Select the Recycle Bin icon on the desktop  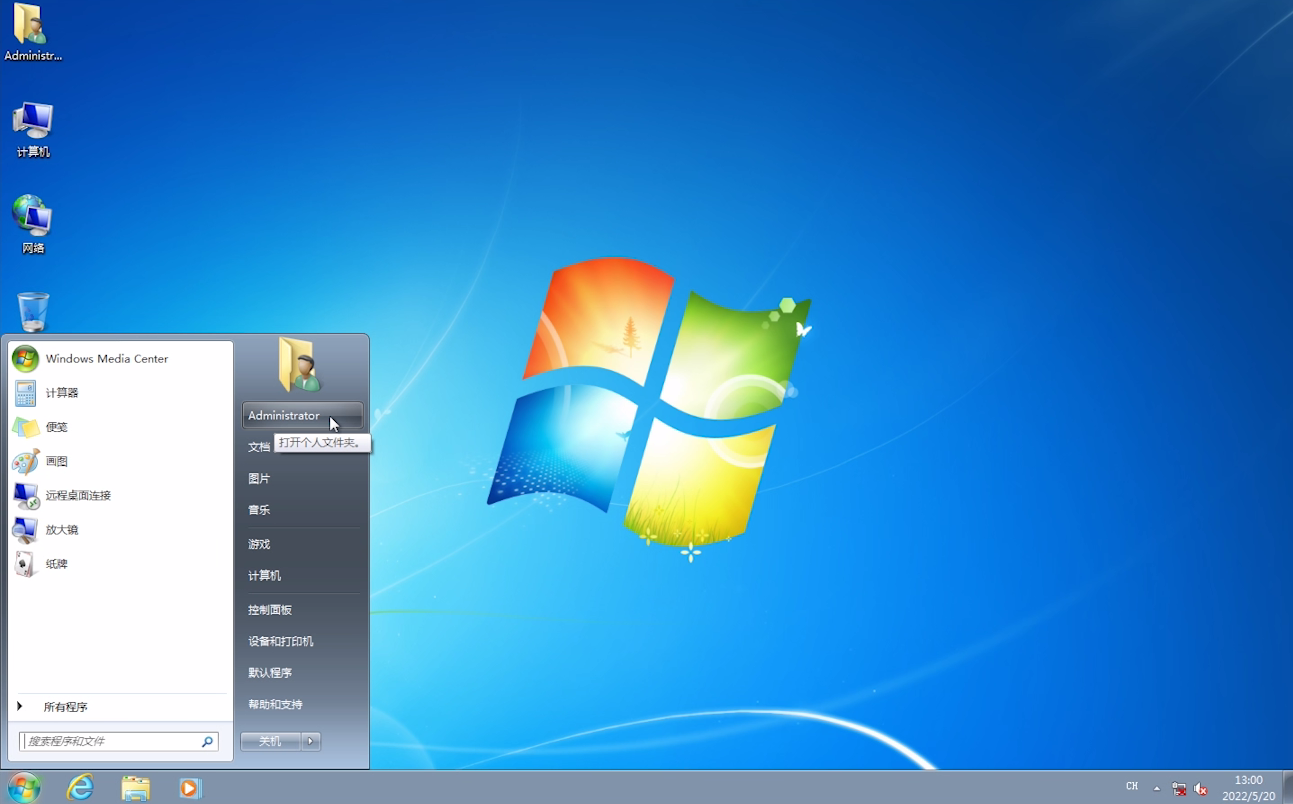(x=33, y=312)
